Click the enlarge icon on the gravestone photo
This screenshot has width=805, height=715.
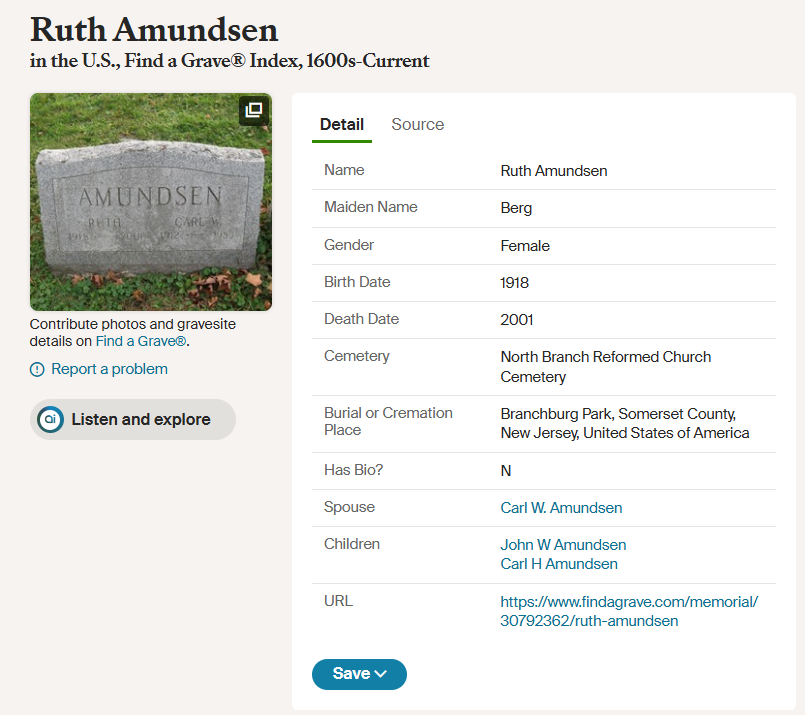click(253, 111)
